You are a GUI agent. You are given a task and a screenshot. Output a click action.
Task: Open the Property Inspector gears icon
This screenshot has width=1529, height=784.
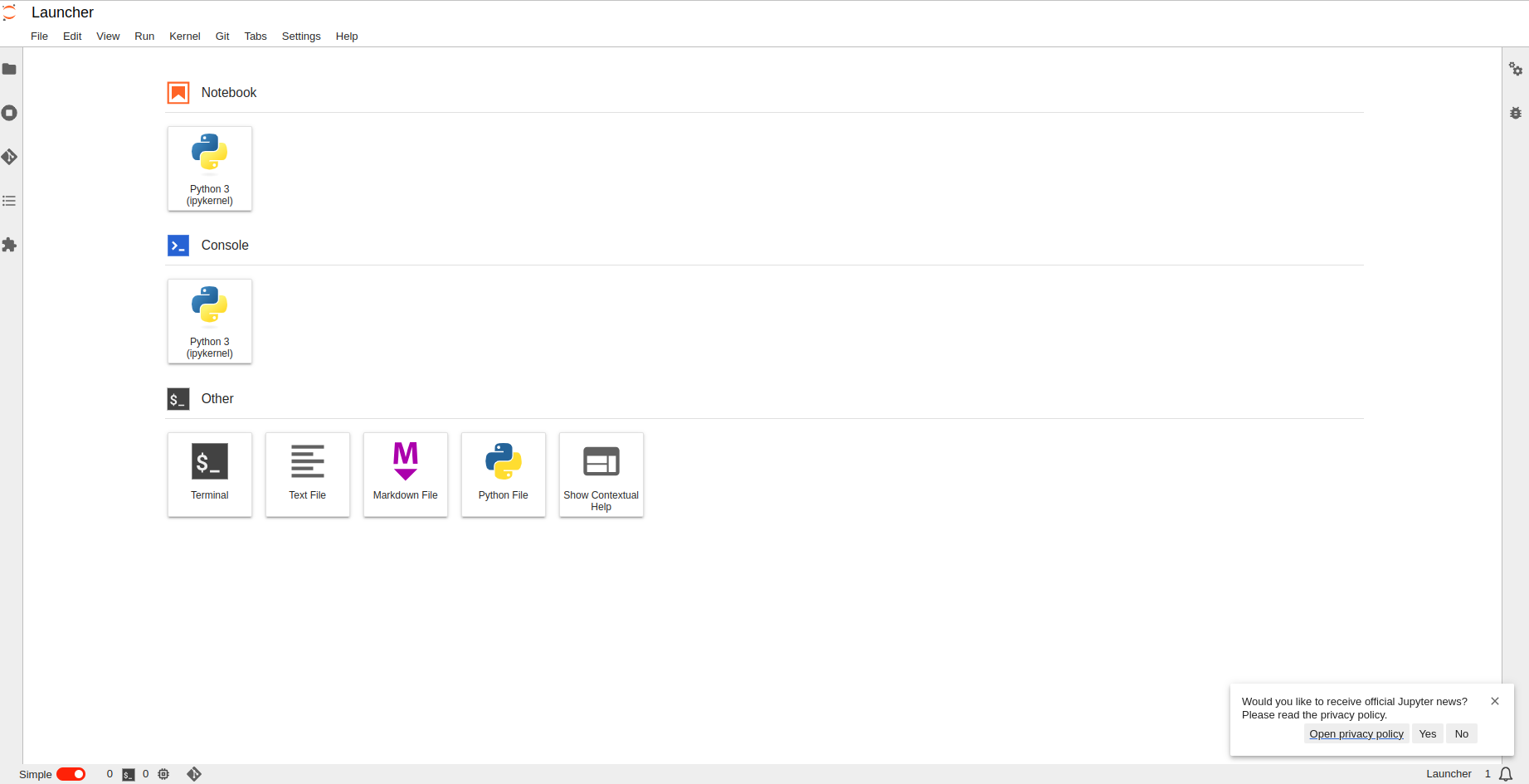(x=1516, y=69)
